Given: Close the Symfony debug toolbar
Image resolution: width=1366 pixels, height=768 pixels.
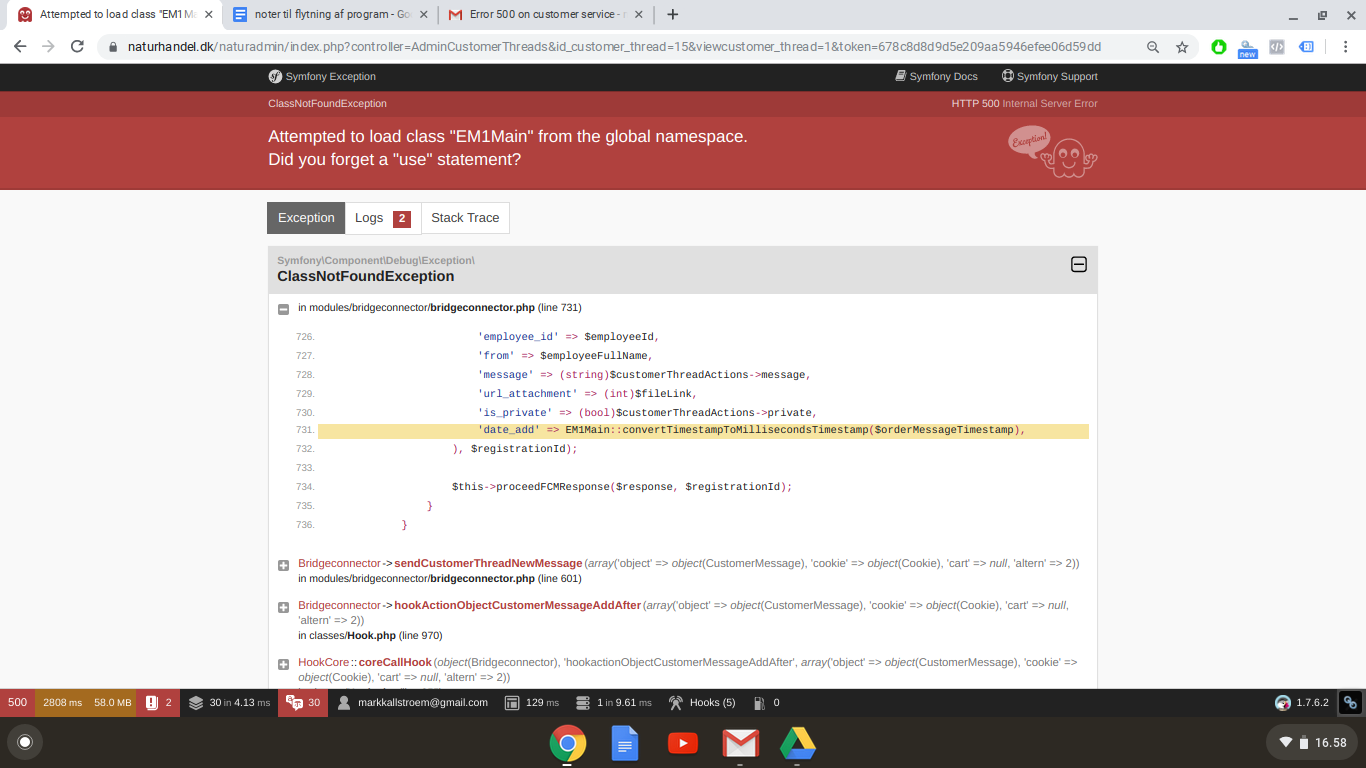Looking at the screenshot, I should point(1350,703).
